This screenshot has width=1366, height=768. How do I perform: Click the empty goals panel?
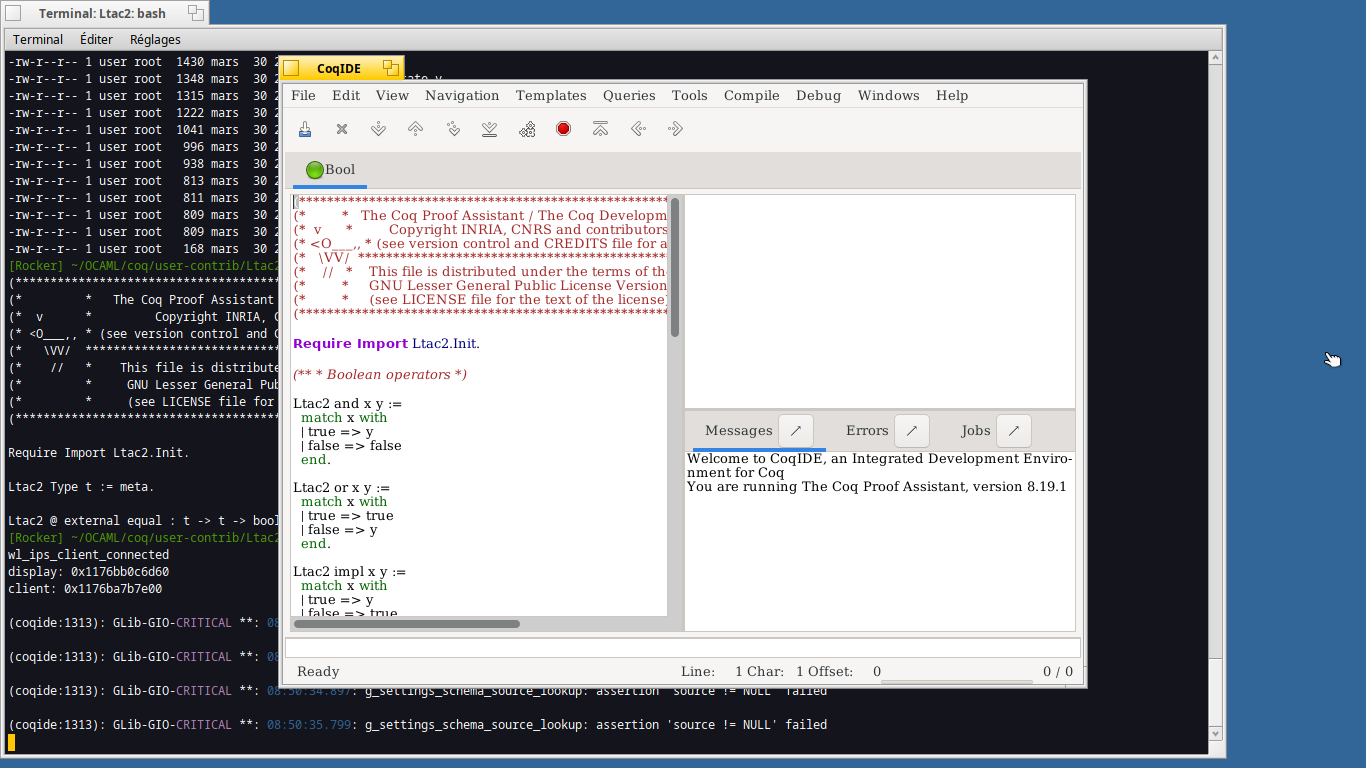[x=880, y=301]
